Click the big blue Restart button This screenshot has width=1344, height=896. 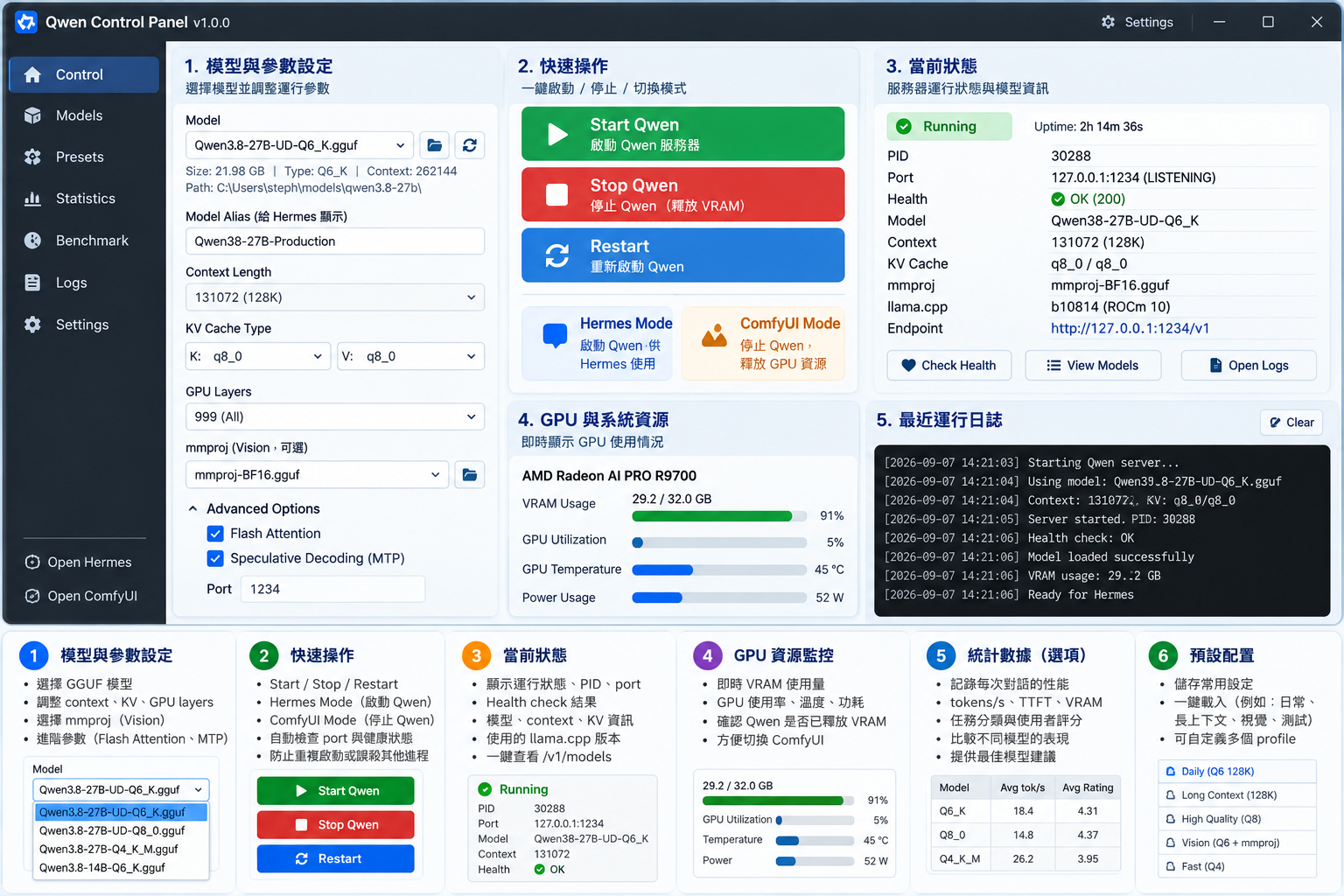(682, 255)
